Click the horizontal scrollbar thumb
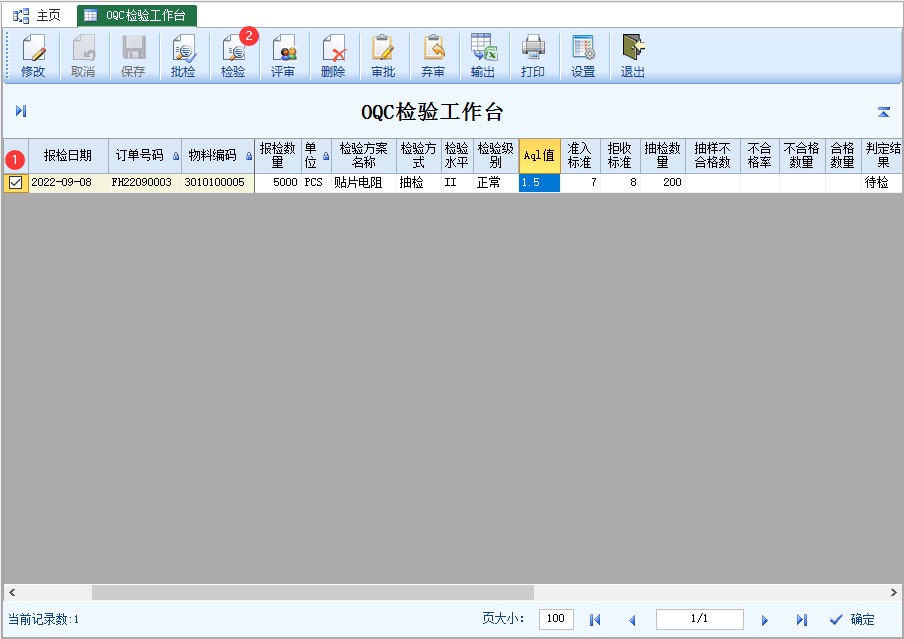The height and width of the screenshot is (639, 904). (312, 592)
